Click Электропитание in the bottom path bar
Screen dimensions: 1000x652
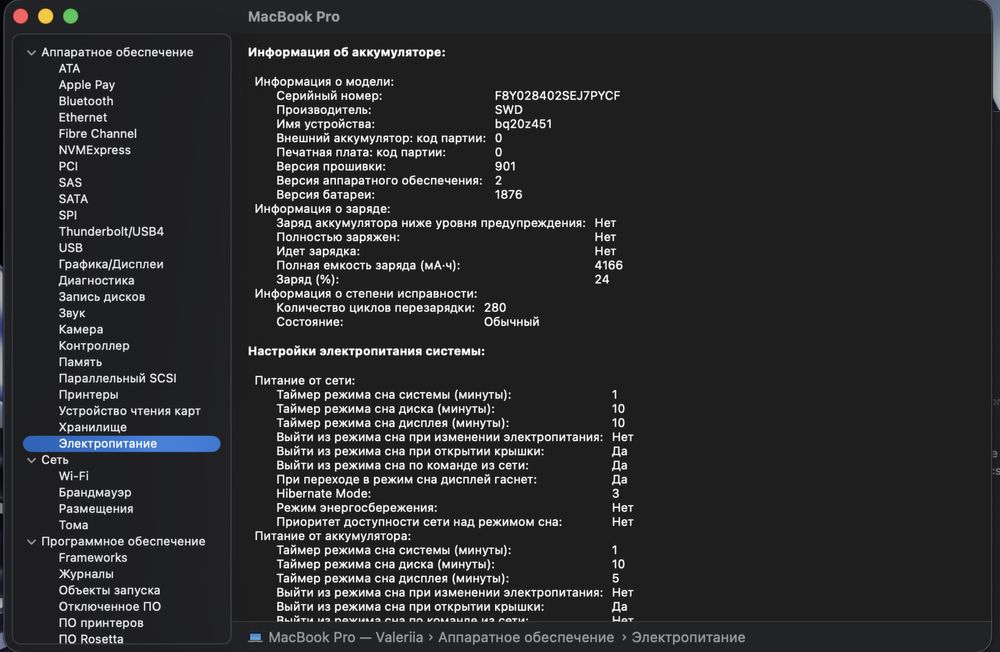(688, 637)
